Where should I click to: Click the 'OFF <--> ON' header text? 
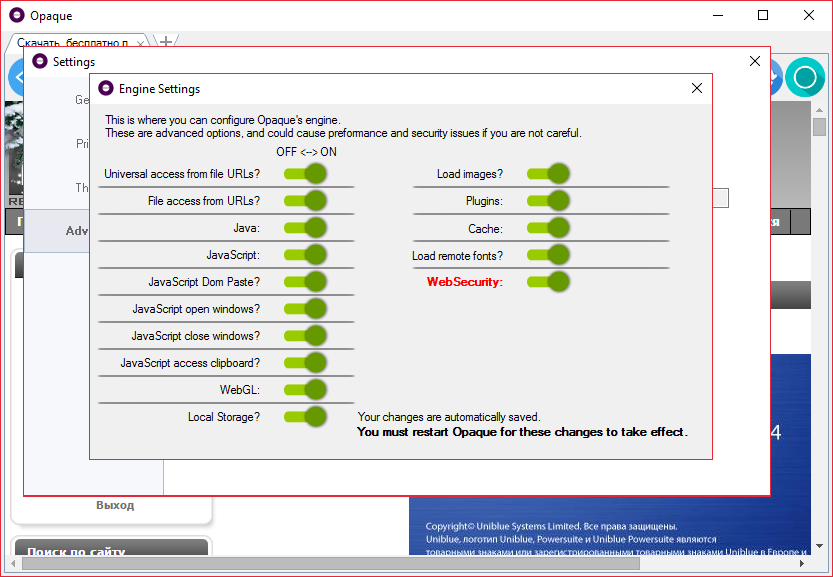coord(306,152)
